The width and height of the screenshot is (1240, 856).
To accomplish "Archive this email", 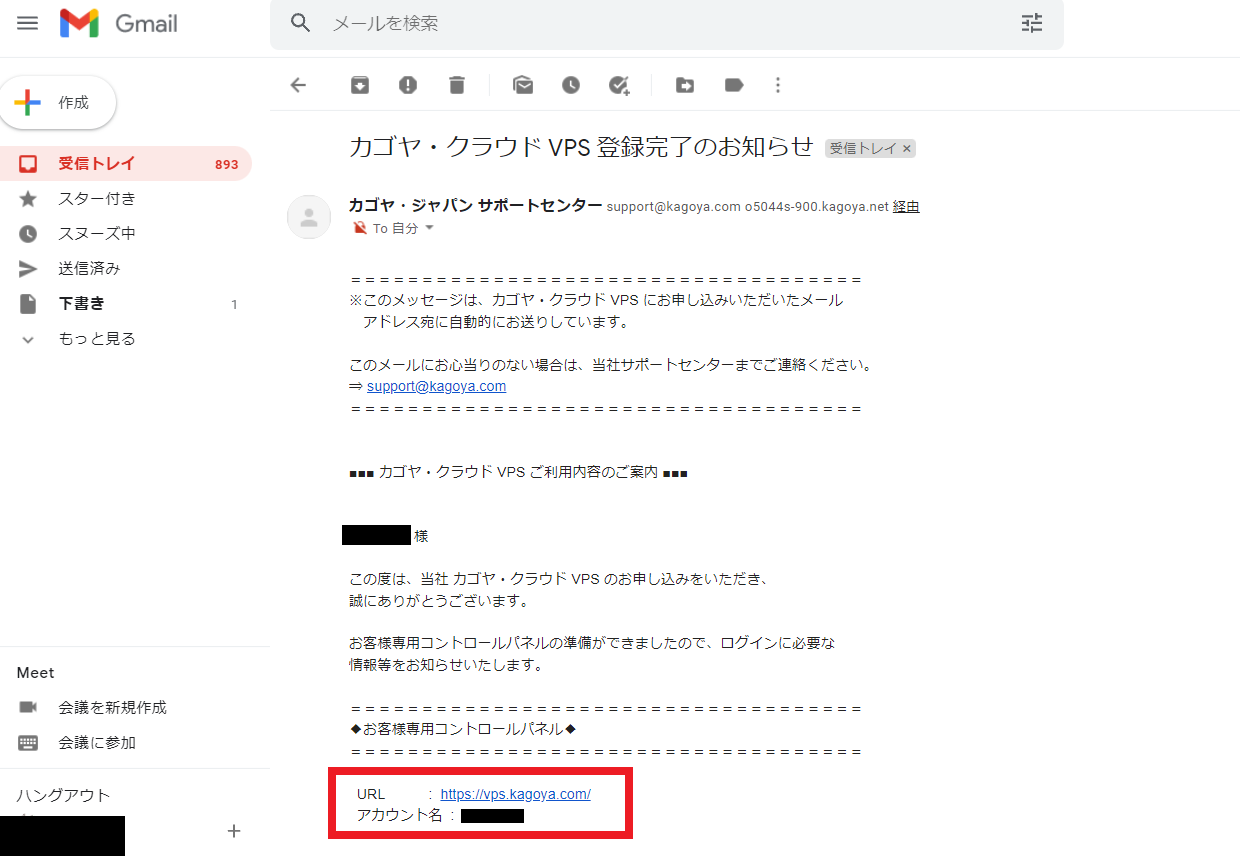I will (360, 85).
